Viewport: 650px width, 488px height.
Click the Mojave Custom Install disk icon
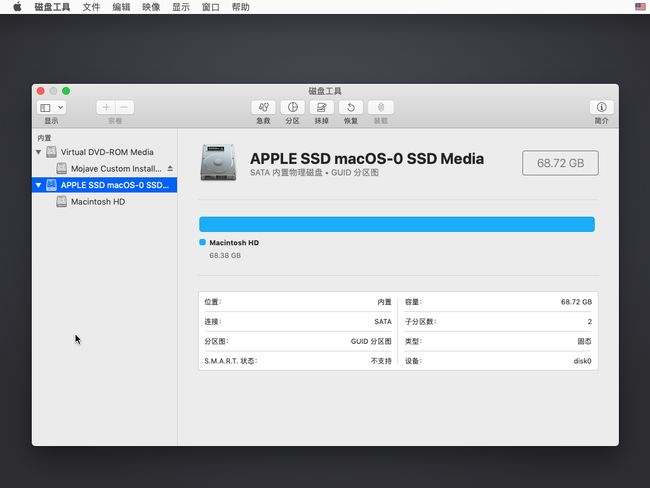pyautogui.click(x=61, y=168)
